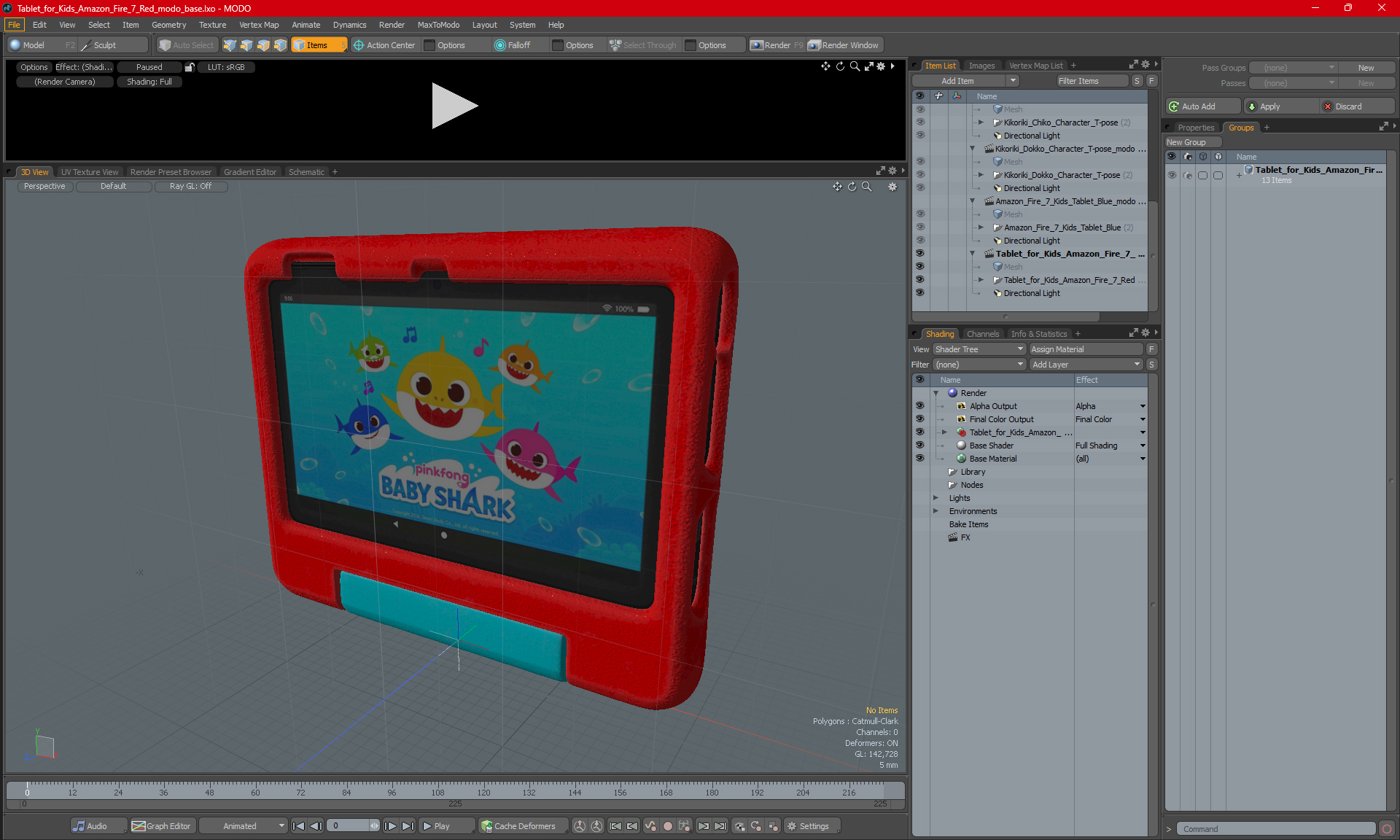Collapse the Amazon_Fire_7_Kids_Tablet_Blue_modo scene

[972, 201]
